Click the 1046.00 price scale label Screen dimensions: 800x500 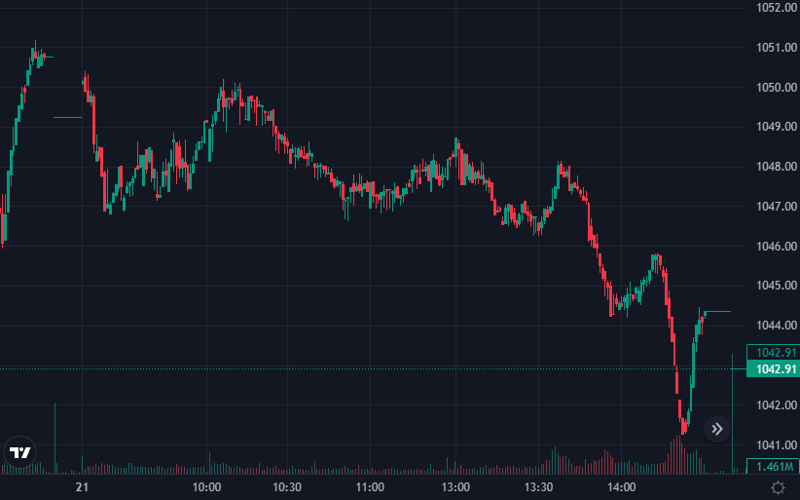[775, 246]
